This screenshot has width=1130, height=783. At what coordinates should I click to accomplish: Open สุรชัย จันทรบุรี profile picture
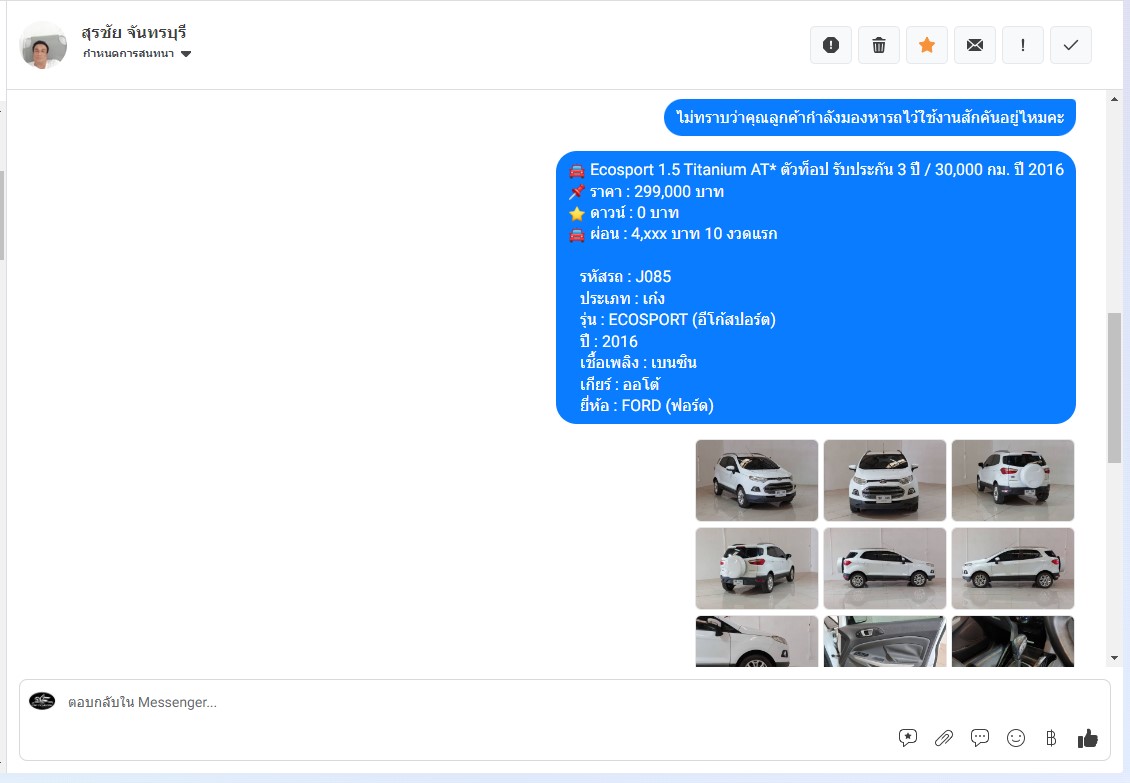click(43, 45)
